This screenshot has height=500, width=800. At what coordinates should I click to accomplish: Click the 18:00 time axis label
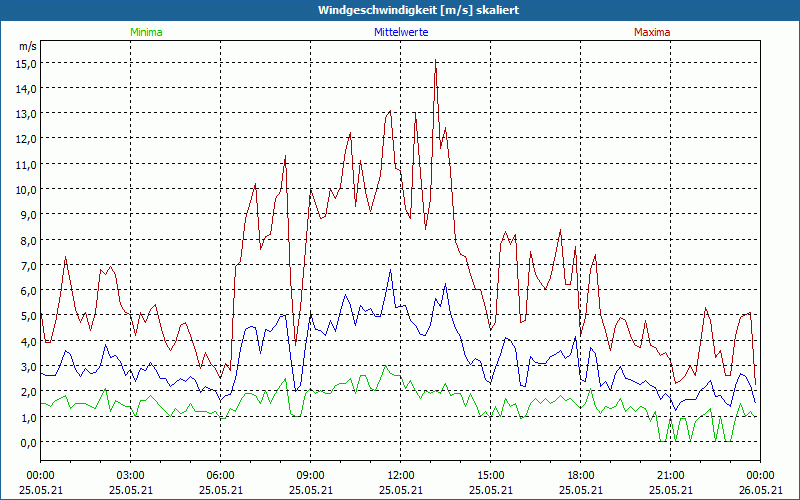pyautogui.click(x=581, y=476)
